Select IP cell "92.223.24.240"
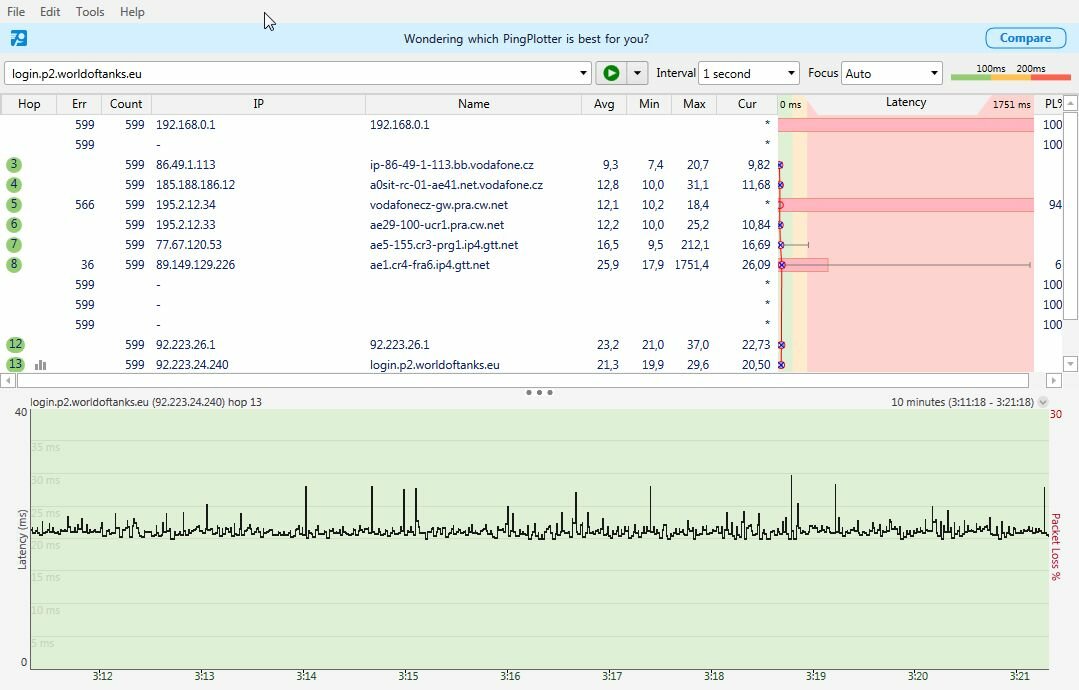This screenshot has width=1079, height=690. point(192,364)
